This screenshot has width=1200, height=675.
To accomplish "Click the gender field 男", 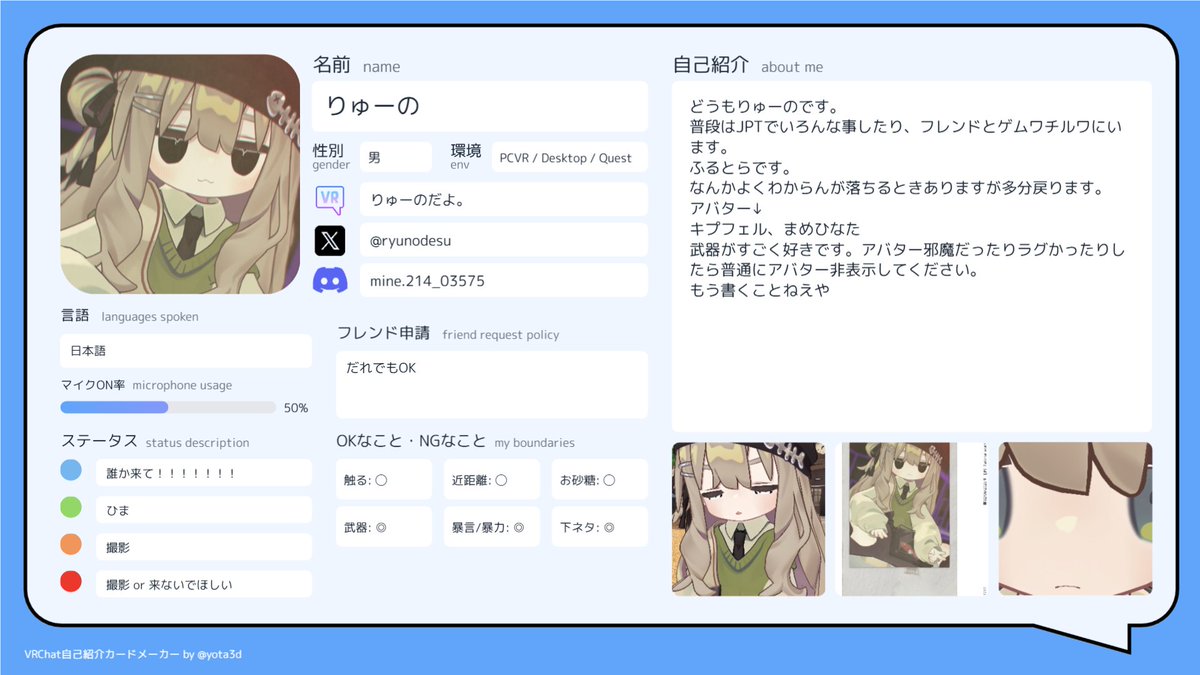I will click(x=396, y=157).
